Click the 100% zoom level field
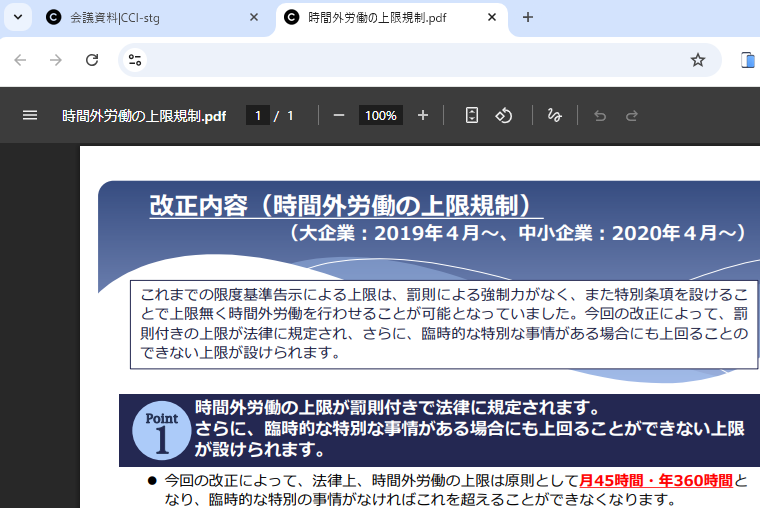Image resolution: width=760 pixels, height=508 pixels. (x=380, y=115)
